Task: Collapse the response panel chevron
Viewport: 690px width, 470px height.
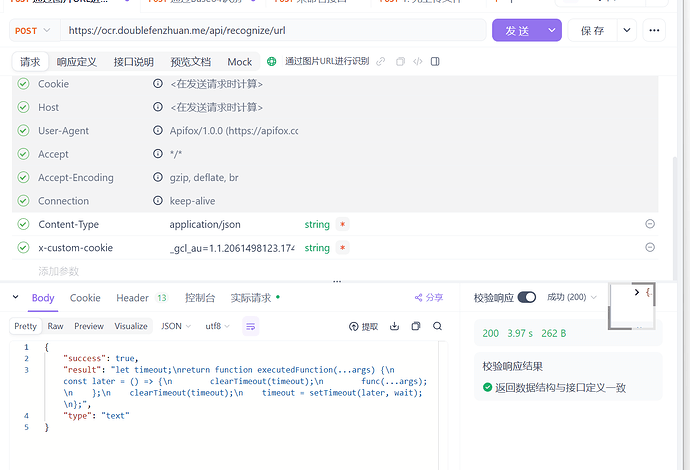Action: pos(16,297)
